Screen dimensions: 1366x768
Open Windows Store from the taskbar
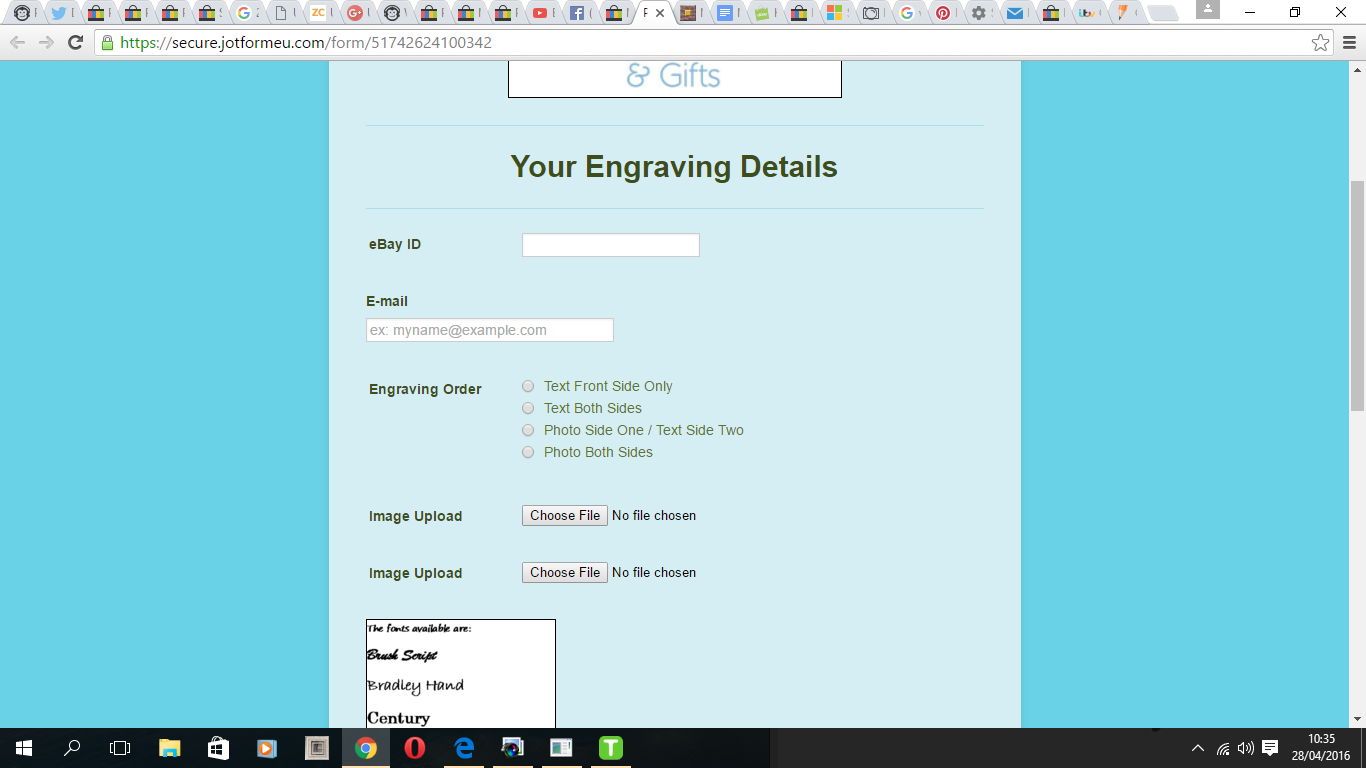click(x=218, y=748)
